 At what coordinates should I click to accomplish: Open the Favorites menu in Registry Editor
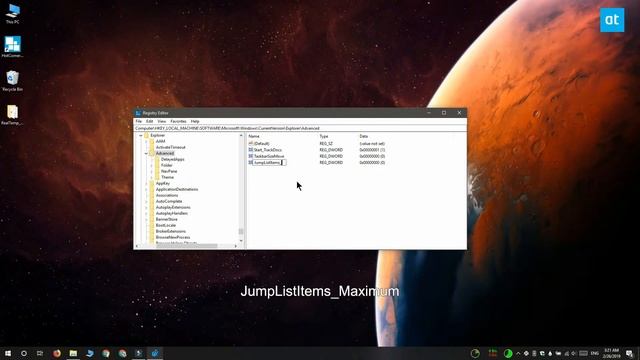[x=178, y=121]
